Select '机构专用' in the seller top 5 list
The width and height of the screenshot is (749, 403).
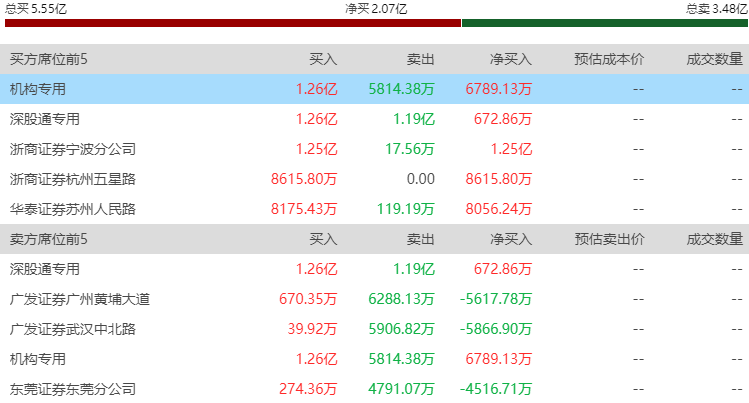tap(38, 359)
